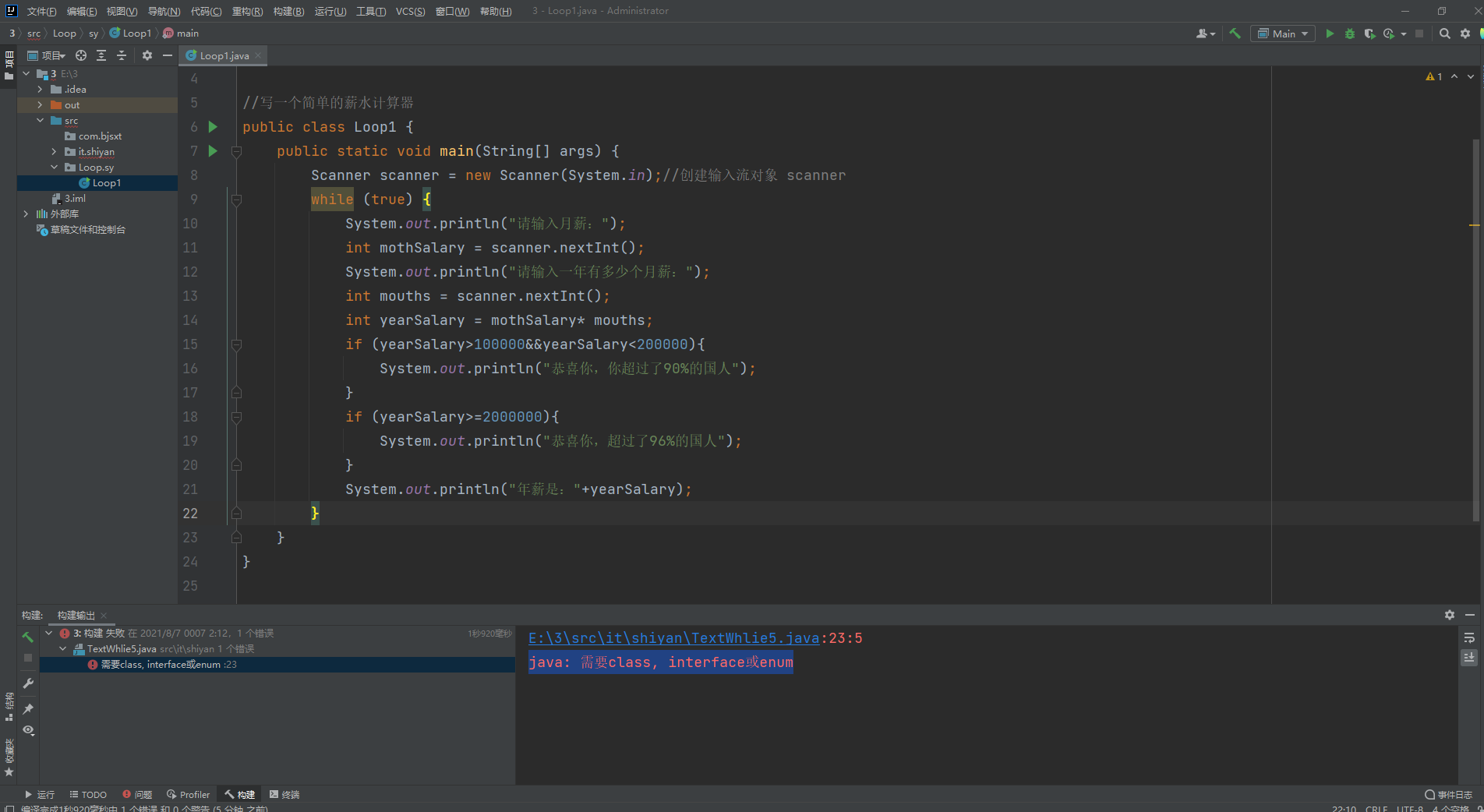Open the TextWhlie5.java error link
Viewport: 1484px width, 812px height.
click(x=673, y=638)
